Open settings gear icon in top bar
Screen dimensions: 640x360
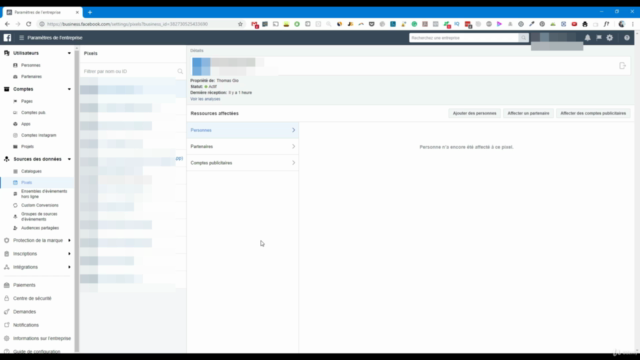[x=610, y=38]
